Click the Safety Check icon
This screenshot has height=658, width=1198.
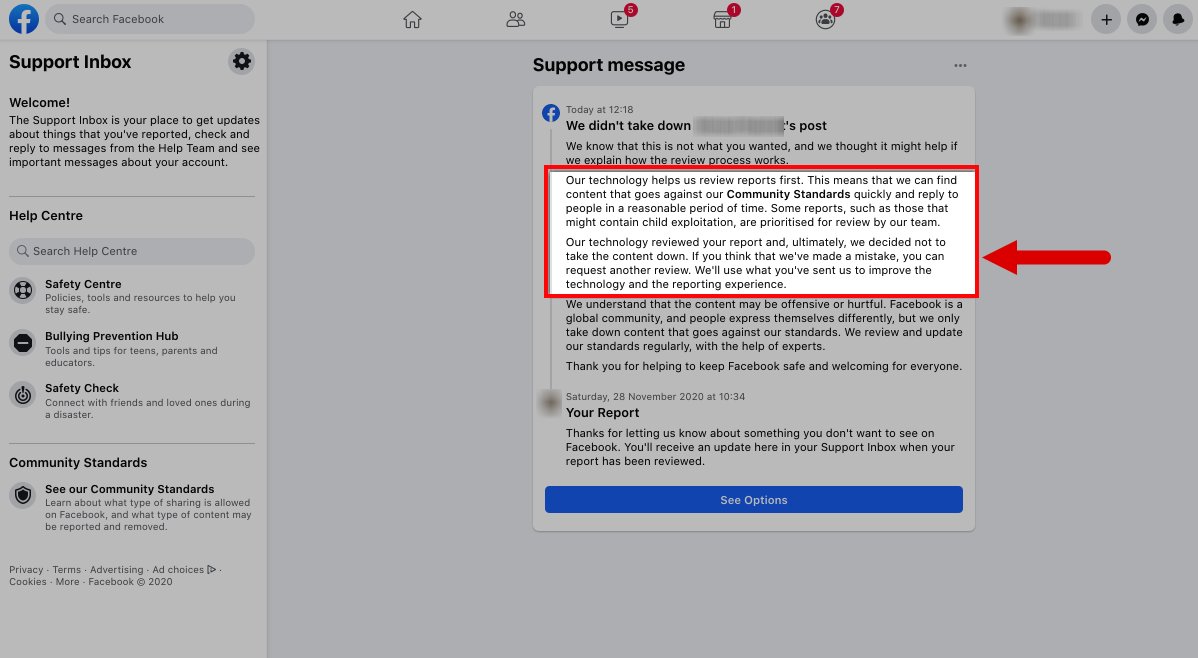pyautogui.click(x=23, y=395)
